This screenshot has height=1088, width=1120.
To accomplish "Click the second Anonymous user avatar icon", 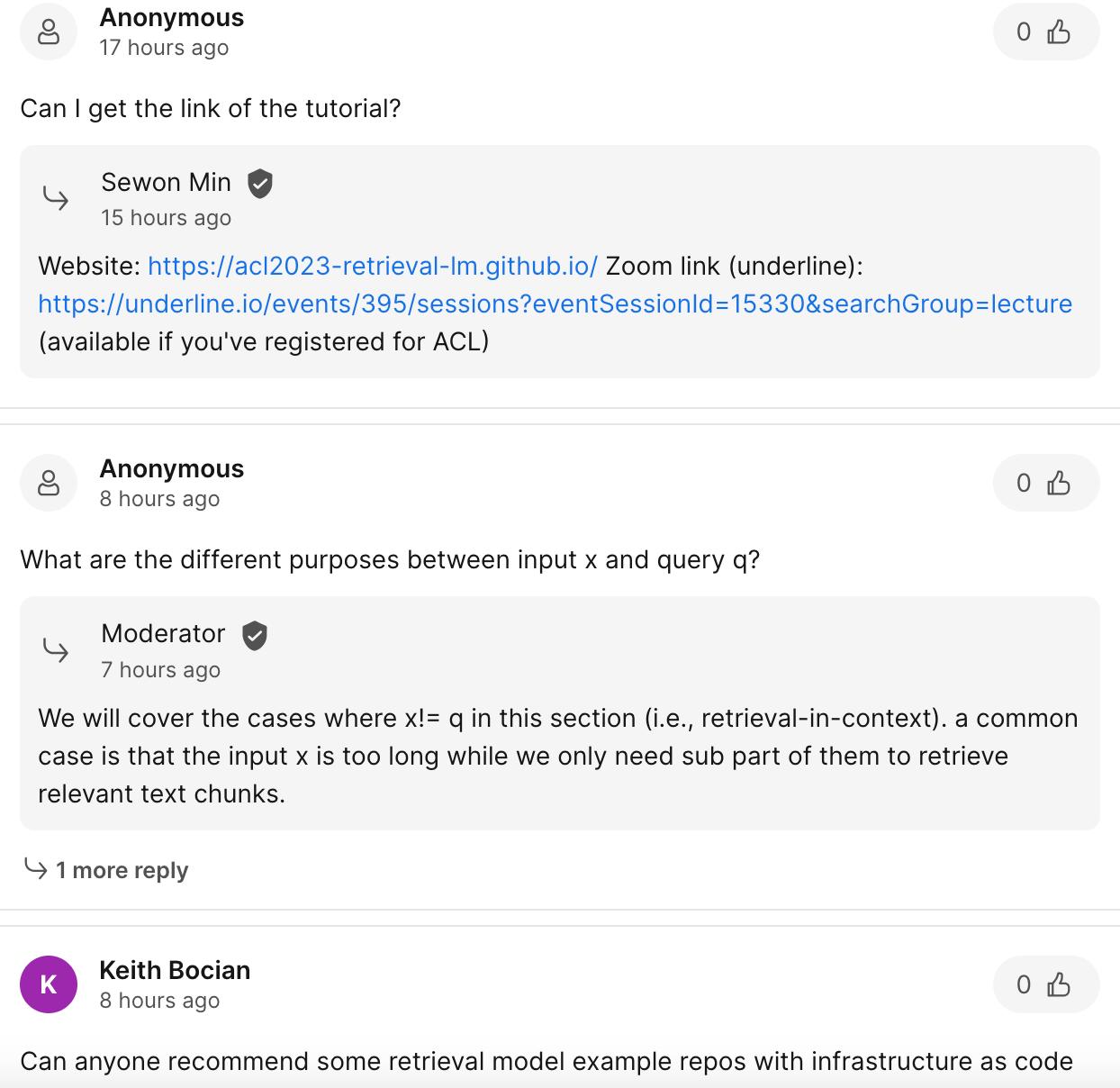I will (49, 484).
